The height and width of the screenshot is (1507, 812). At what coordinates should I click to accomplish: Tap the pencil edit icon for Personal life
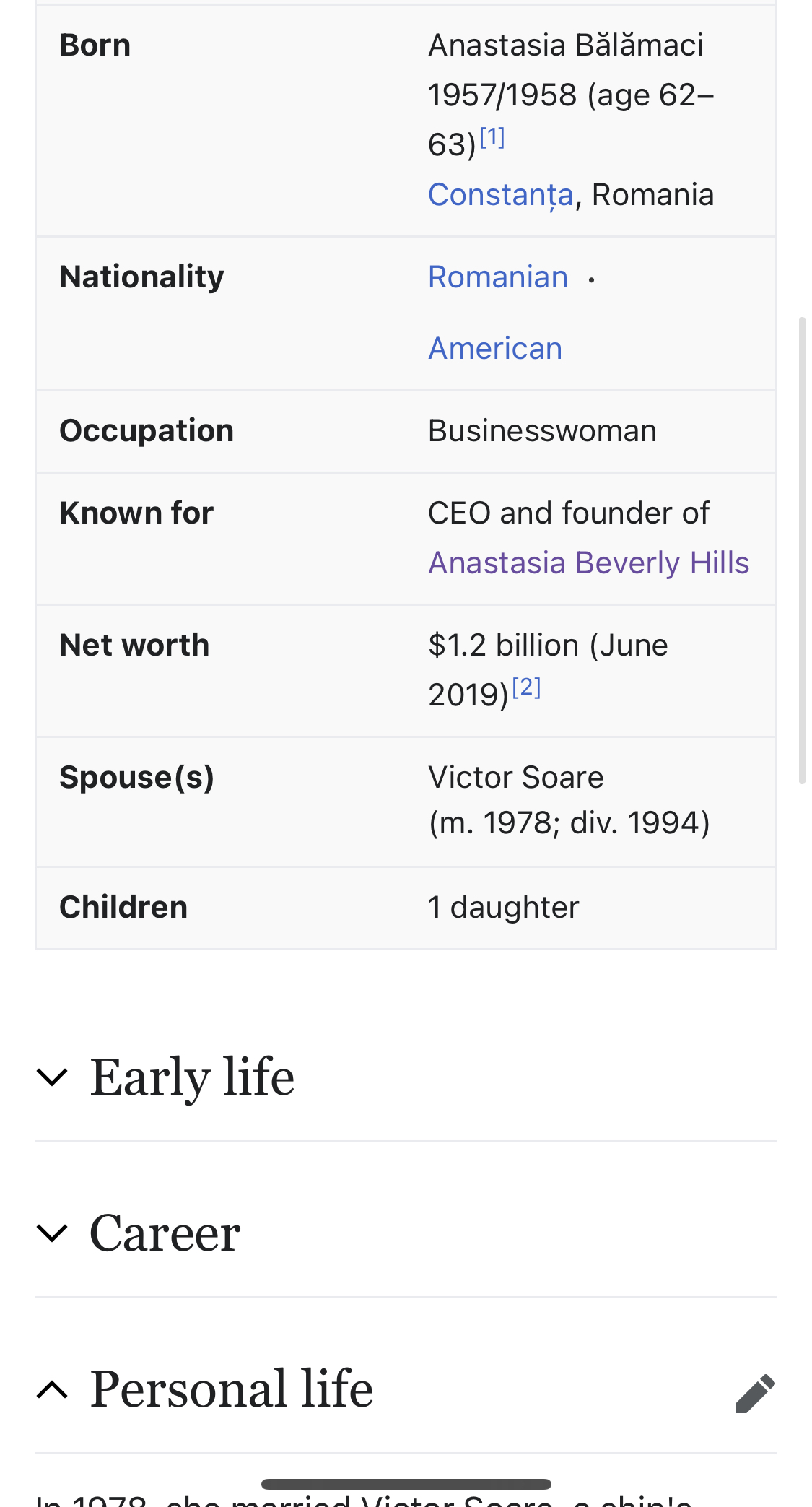[x=755, y=1393]
